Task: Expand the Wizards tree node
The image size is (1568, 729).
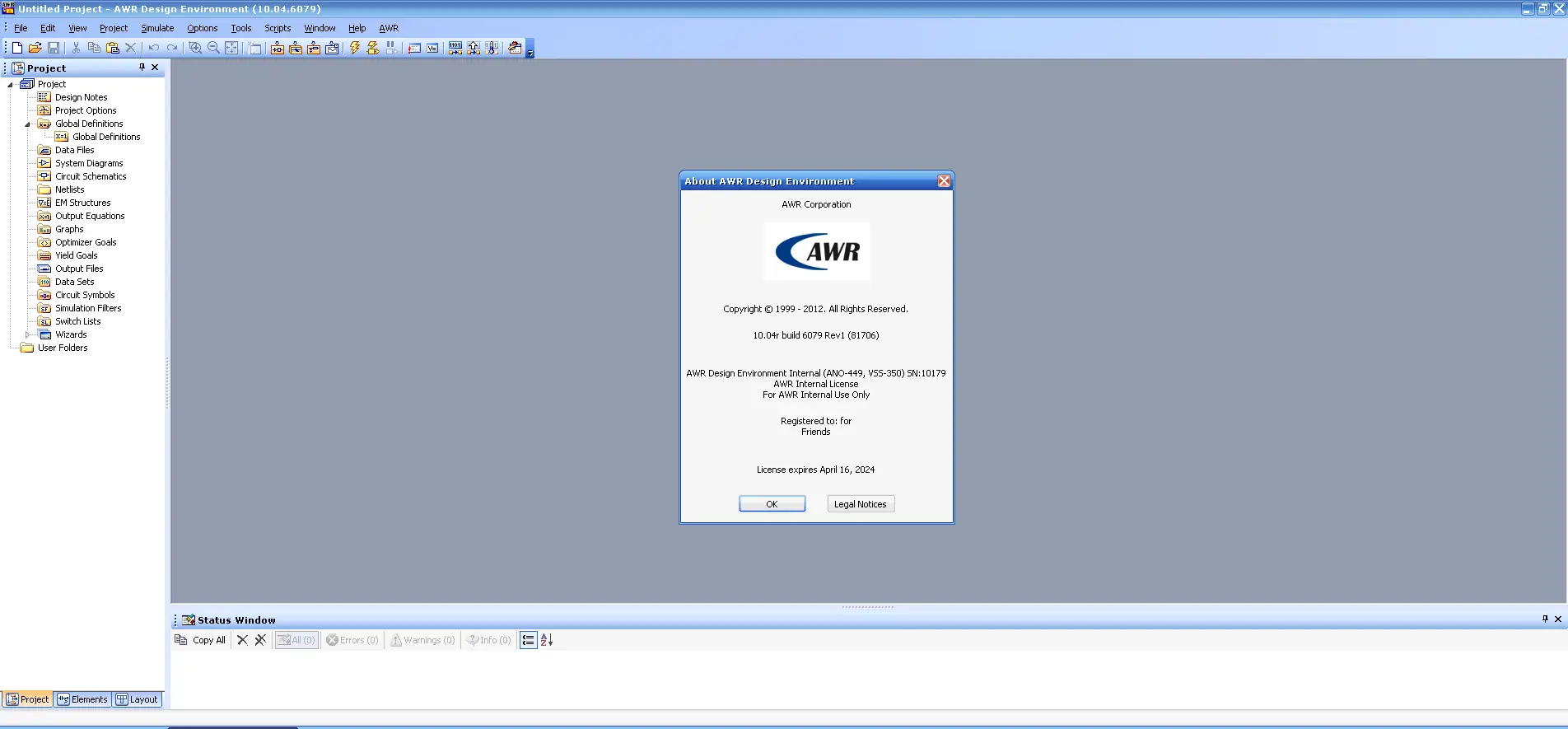Action: tap(27, 334)
